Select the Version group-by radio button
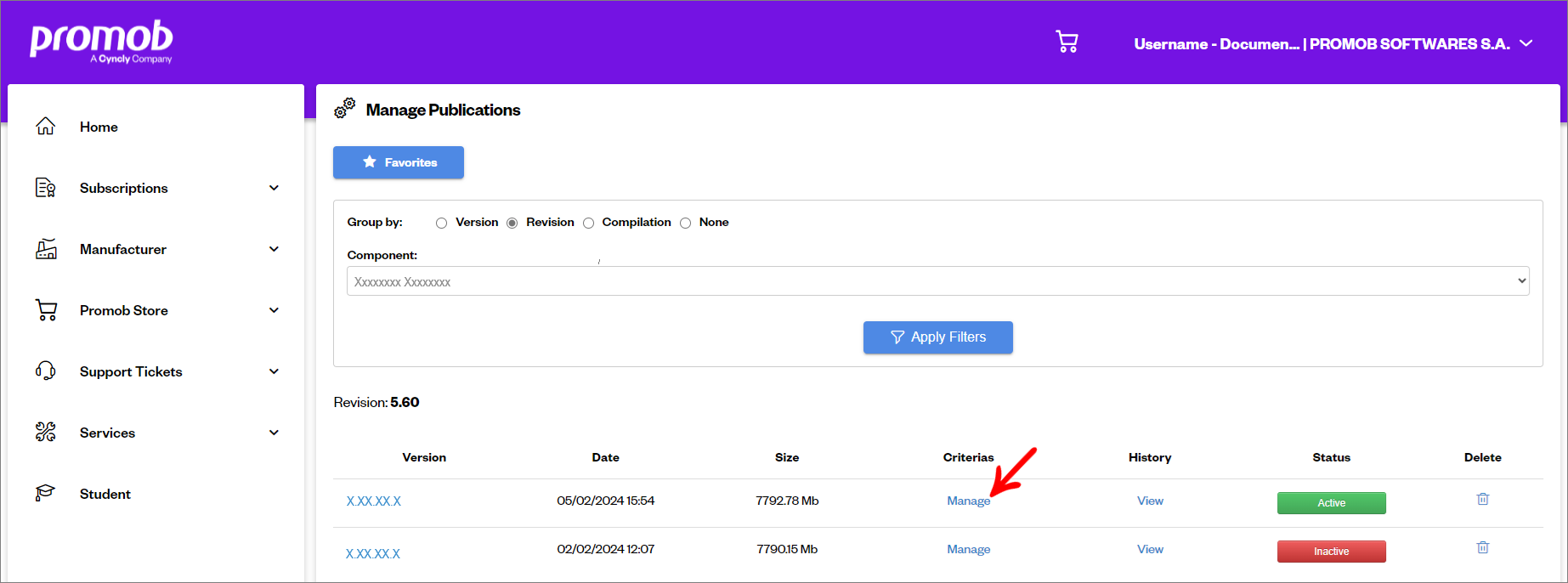The height and width of the screenshot is (583, 1568). pos(441,223)
